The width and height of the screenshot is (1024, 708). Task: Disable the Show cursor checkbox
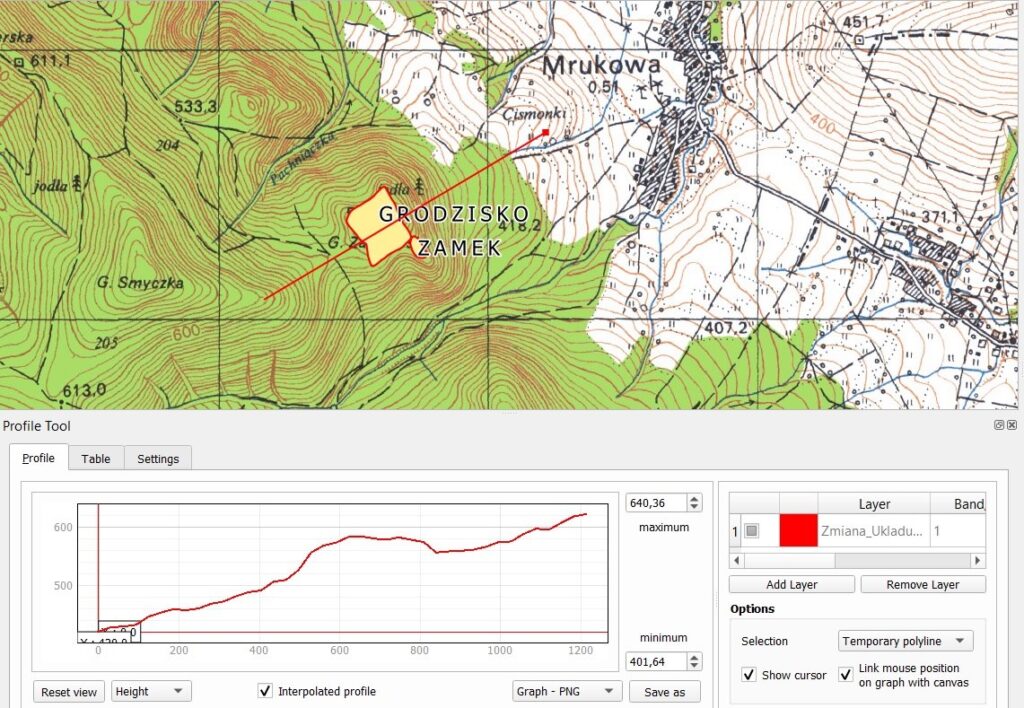[x=749, y=675]
